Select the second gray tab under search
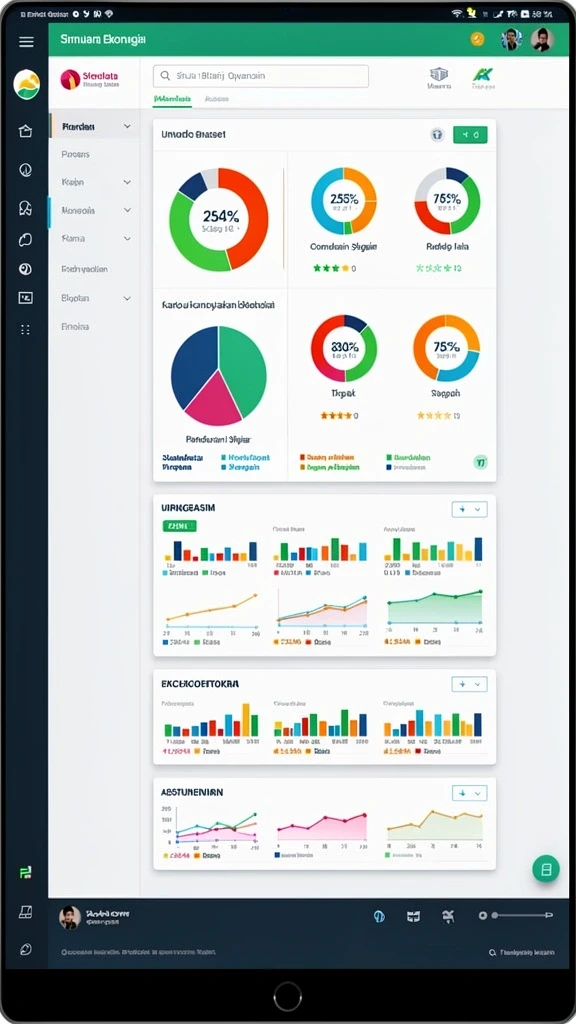The image size is (576, 1024). (217, 99)
